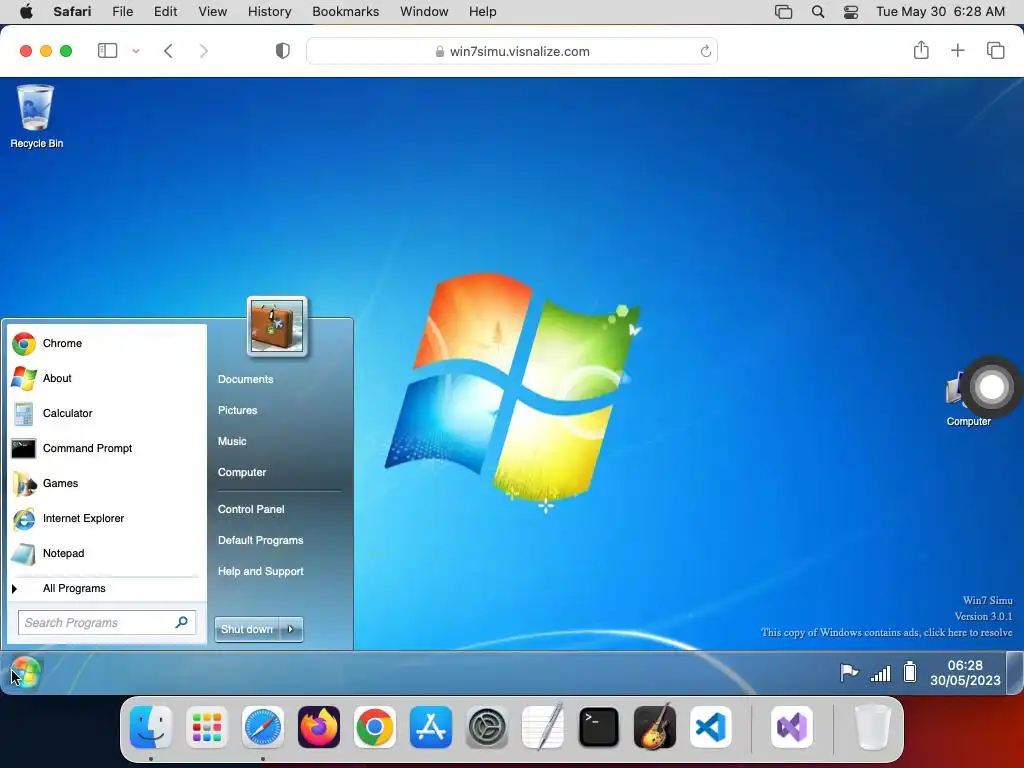Screen dimensions: 1024x768
Task: Show Safari tab overview
Action: (x=995, y=50)
